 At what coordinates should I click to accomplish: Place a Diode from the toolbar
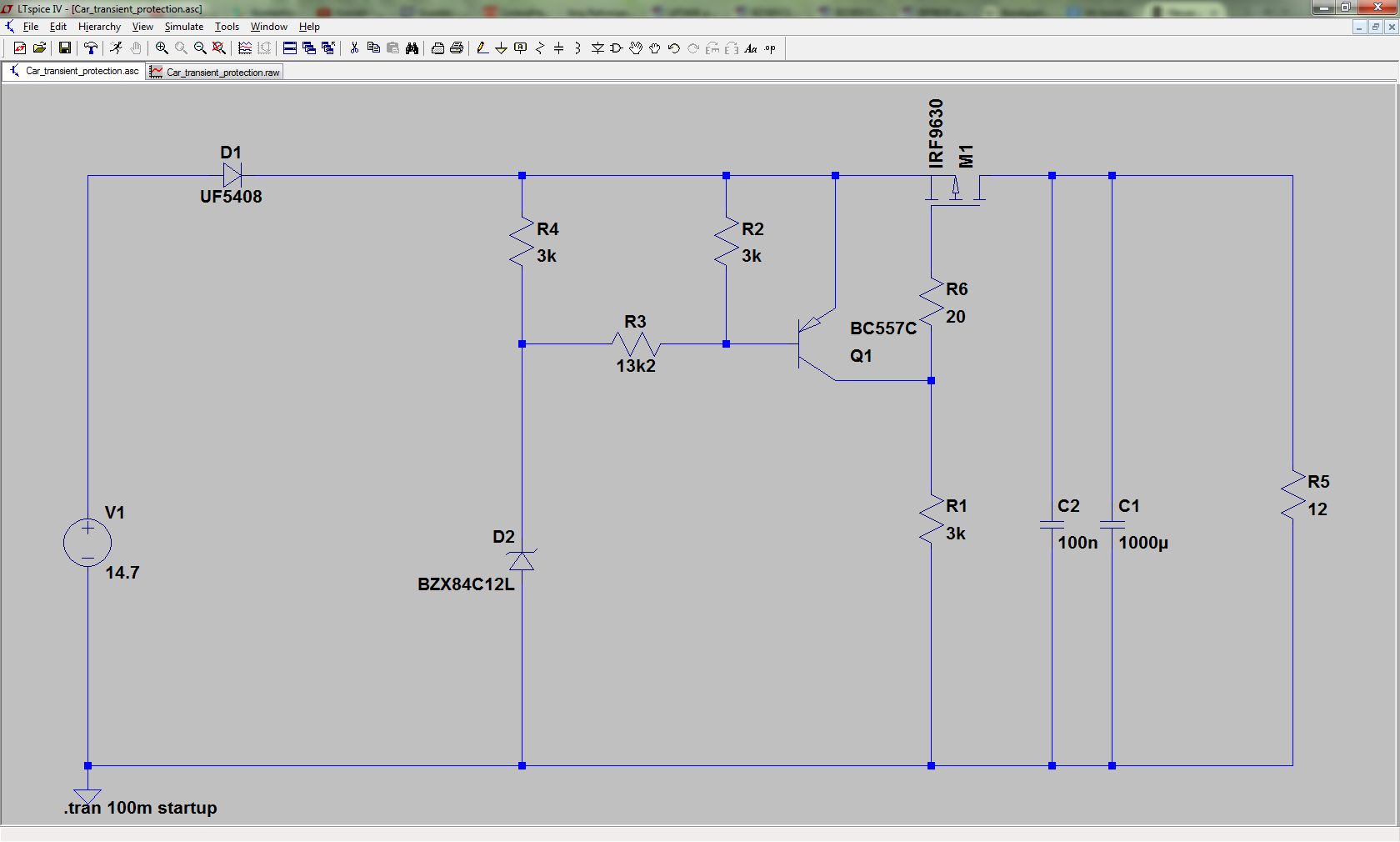597,48
